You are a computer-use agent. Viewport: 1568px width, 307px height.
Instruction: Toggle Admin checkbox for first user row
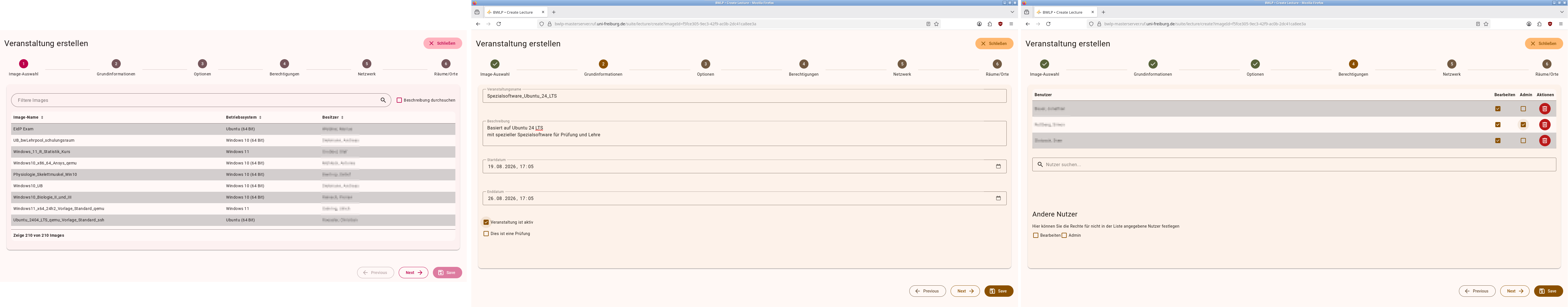[x=1524, y=109]
